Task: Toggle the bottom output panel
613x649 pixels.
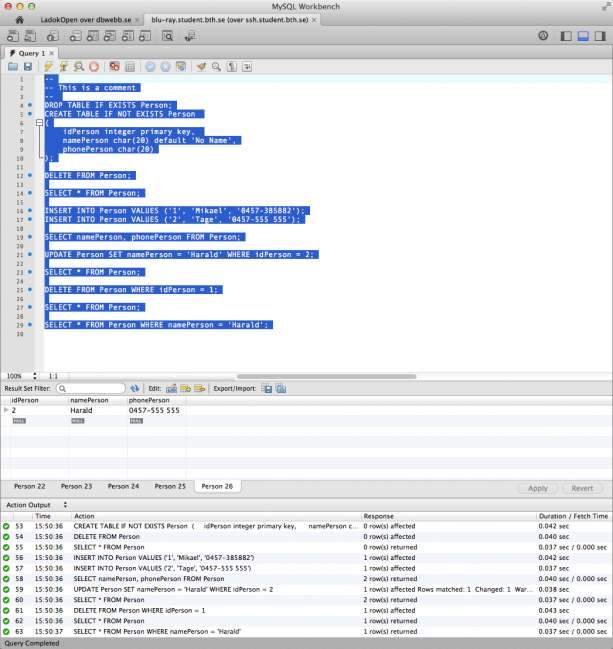Action: tap(583, 36)
